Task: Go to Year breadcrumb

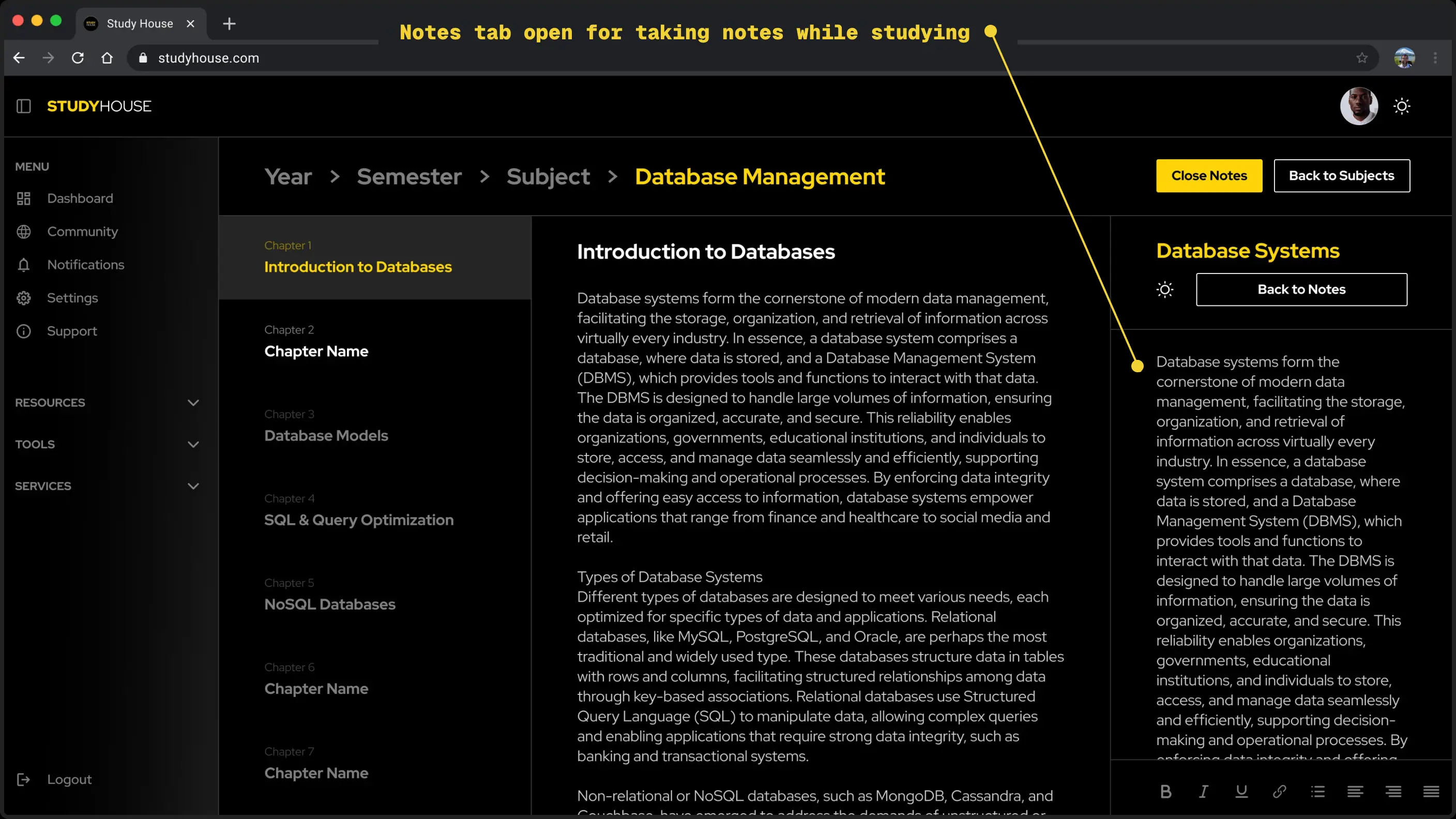Action: [x=289, y=176]
